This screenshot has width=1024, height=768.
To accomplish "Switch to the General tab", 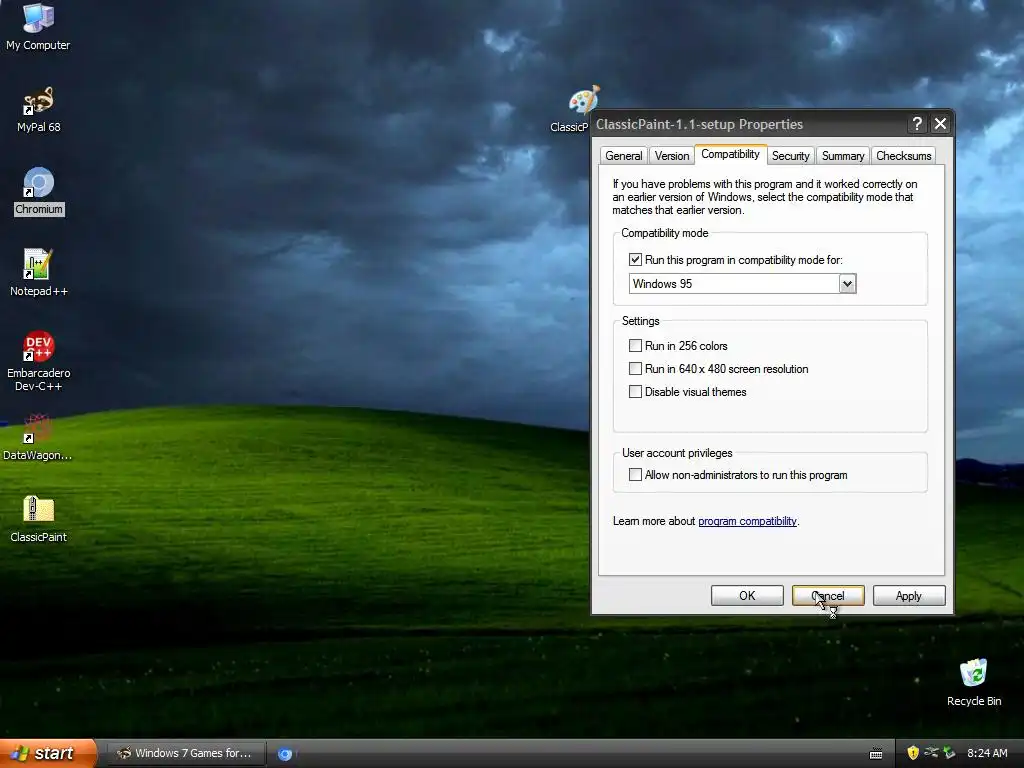I will (x=623, y=155).
